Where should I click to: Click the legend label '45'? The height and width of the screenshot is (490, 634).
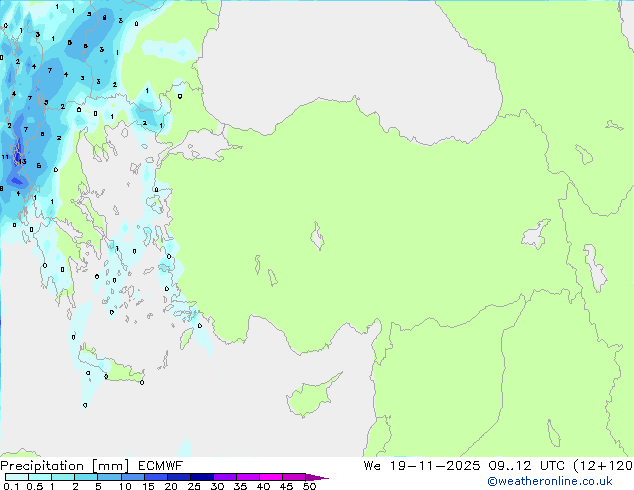[286, 486]
